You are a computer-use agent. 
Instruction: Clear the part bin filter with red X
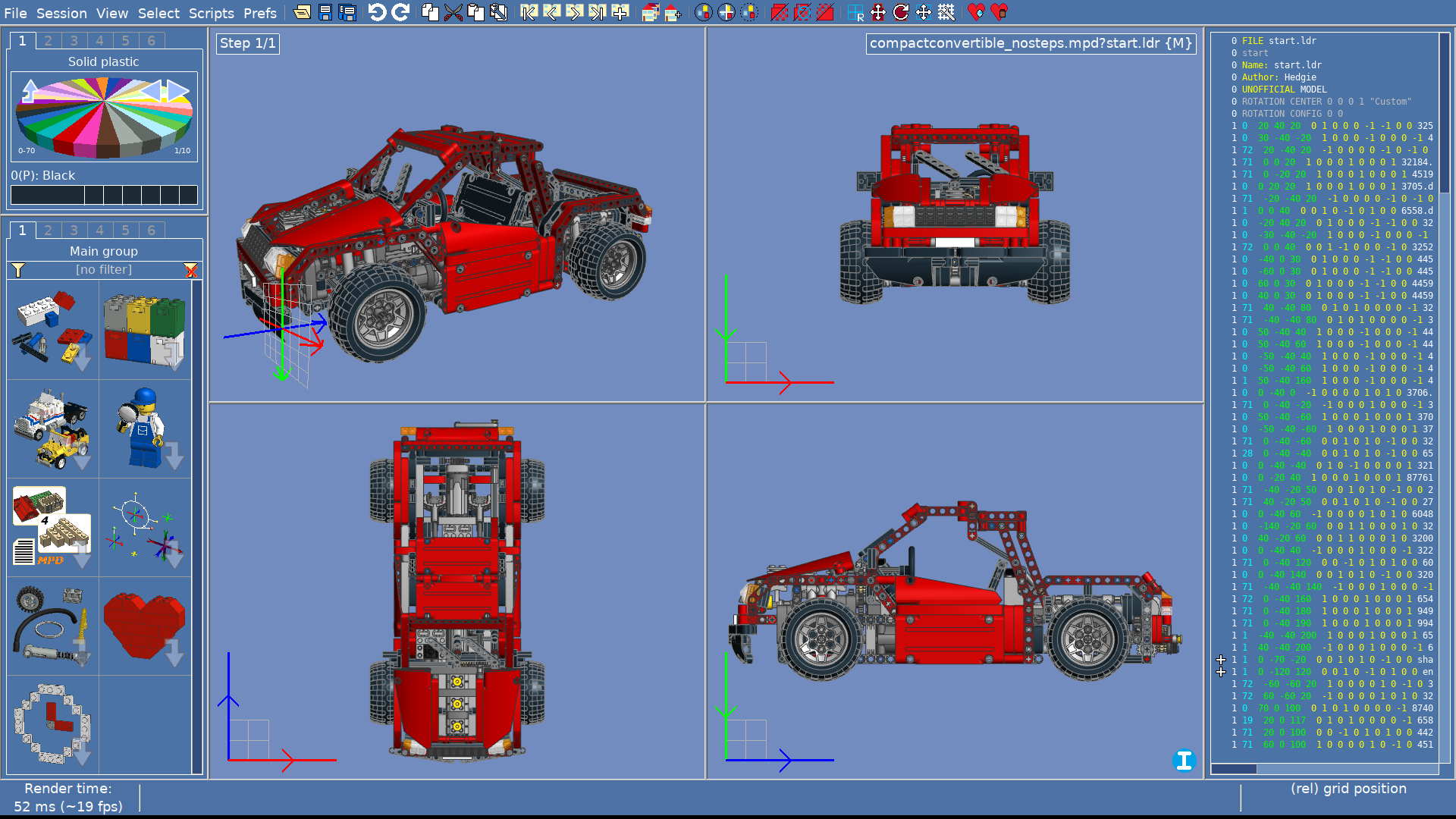point(190,270)
